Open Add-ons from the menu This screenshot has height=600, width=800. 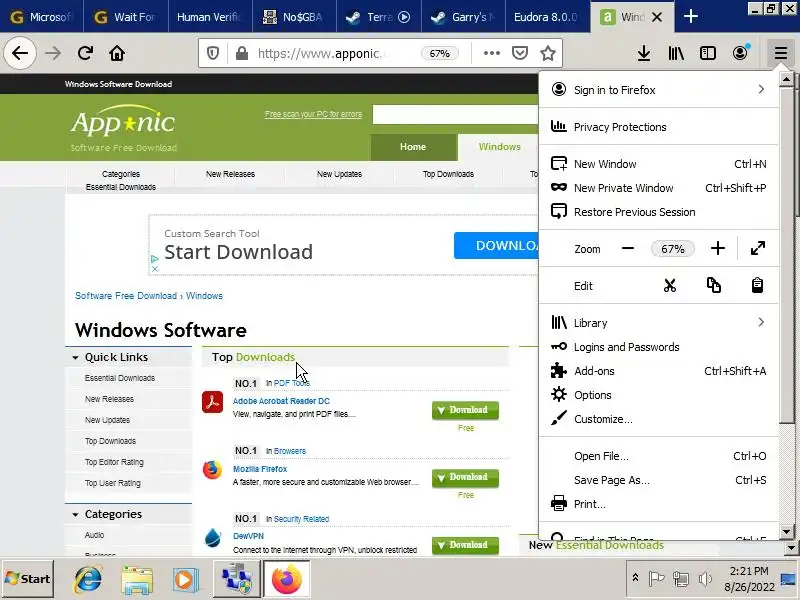659,371
